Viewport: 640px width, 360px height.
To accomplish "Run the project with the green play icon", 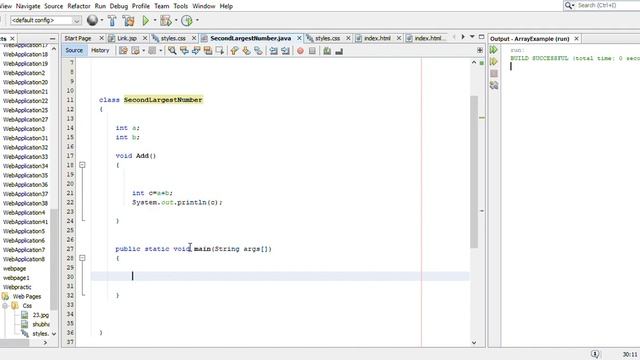I will (145, 20).
